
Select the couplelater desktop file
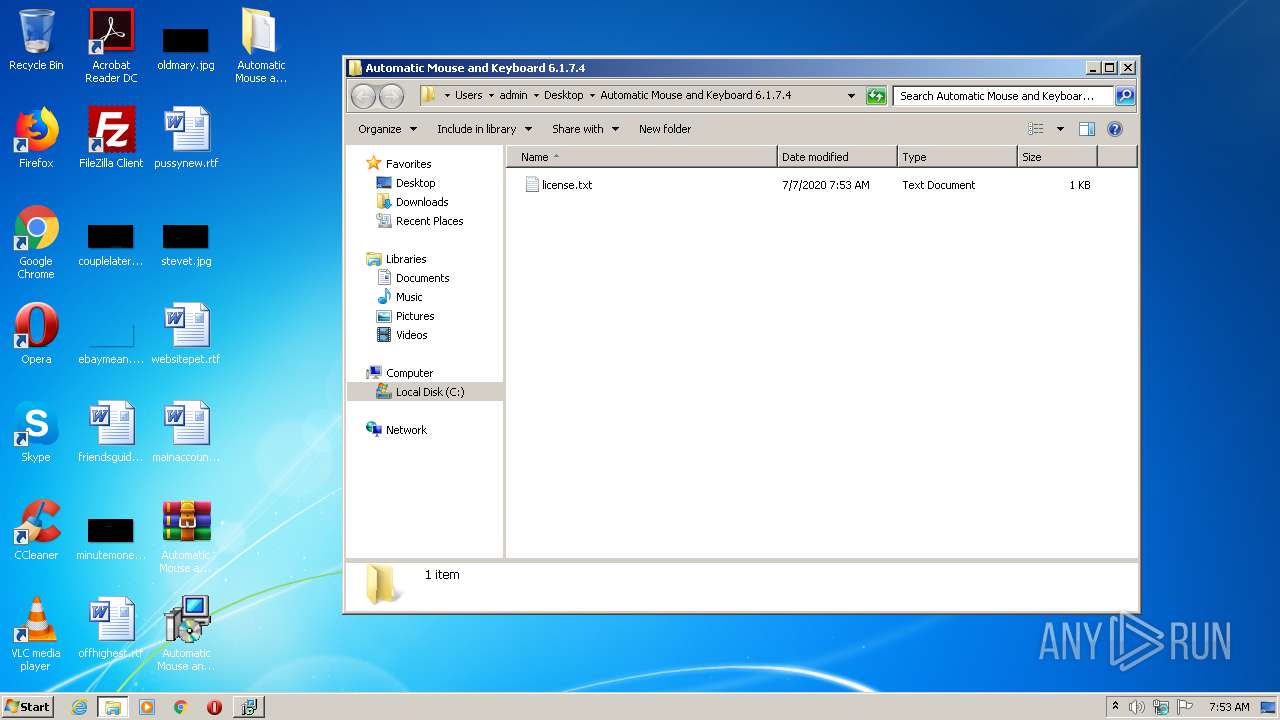[x=111, y=246]
